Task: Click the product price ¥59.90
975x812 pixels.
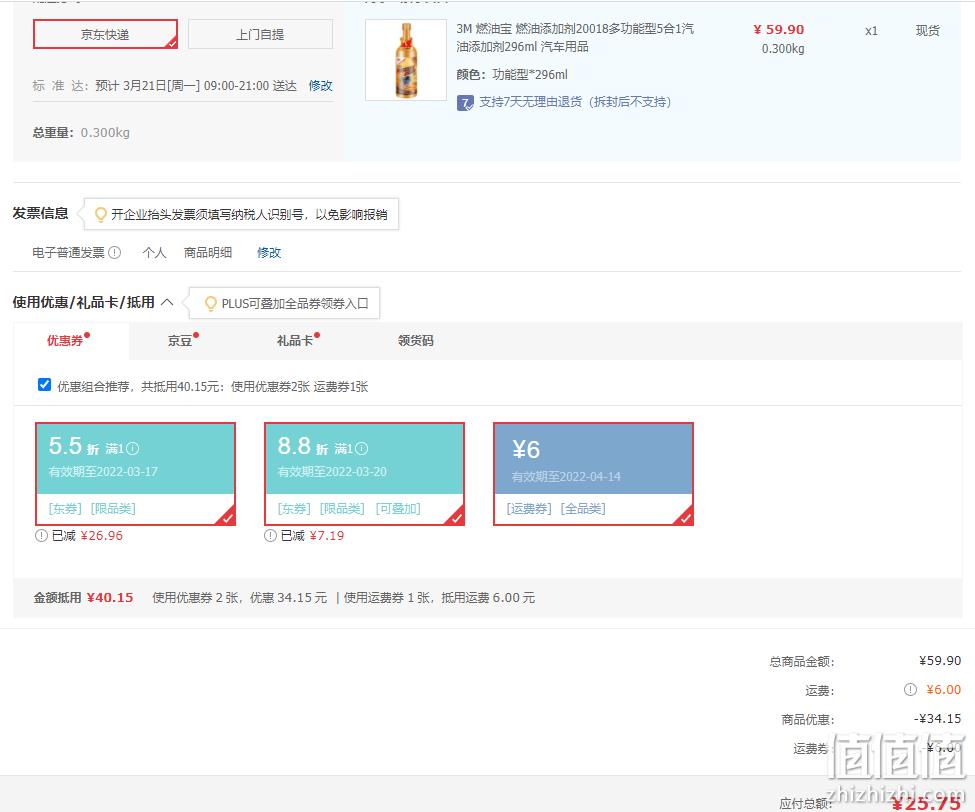Action: (x=779, y=30)
